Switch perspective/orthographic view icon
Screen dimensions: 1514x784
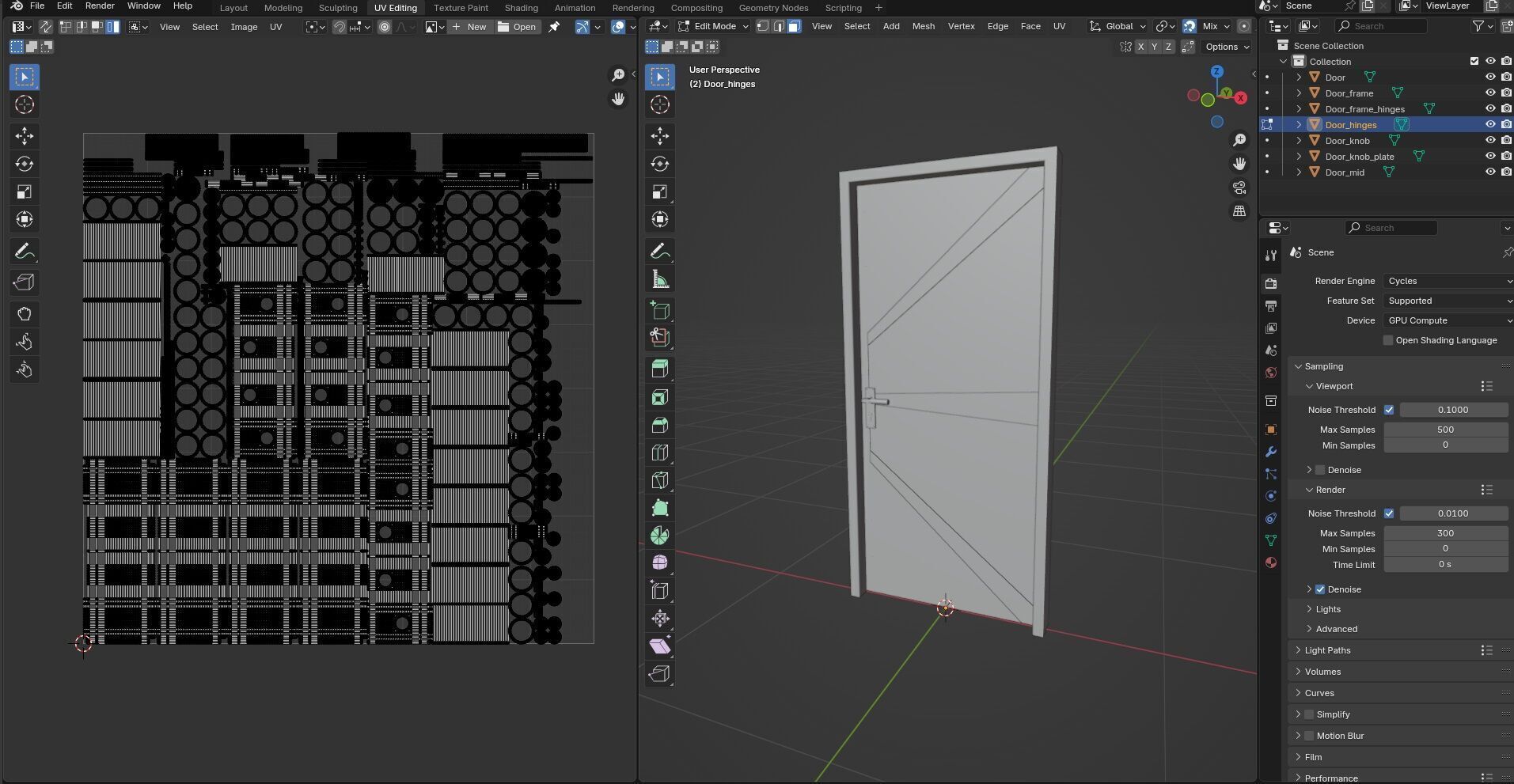1239,211
